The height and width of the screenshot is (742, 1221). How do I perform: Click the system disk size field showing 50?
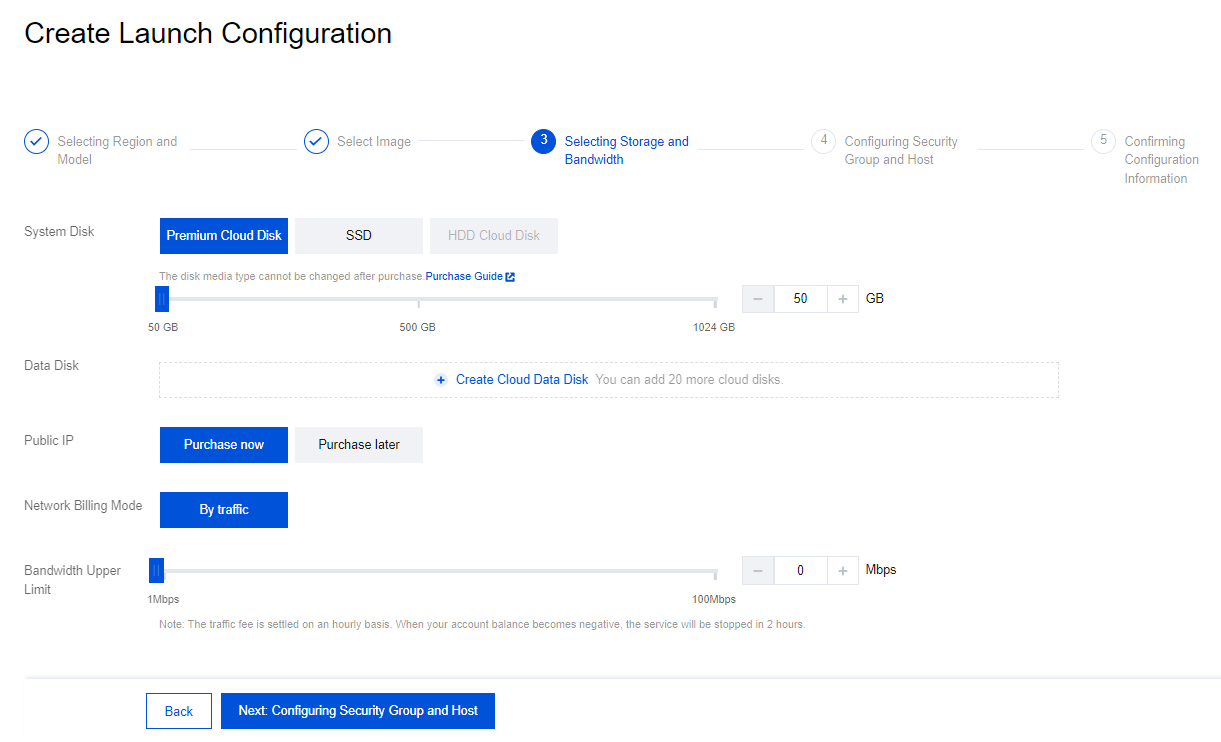coord(801,299)
